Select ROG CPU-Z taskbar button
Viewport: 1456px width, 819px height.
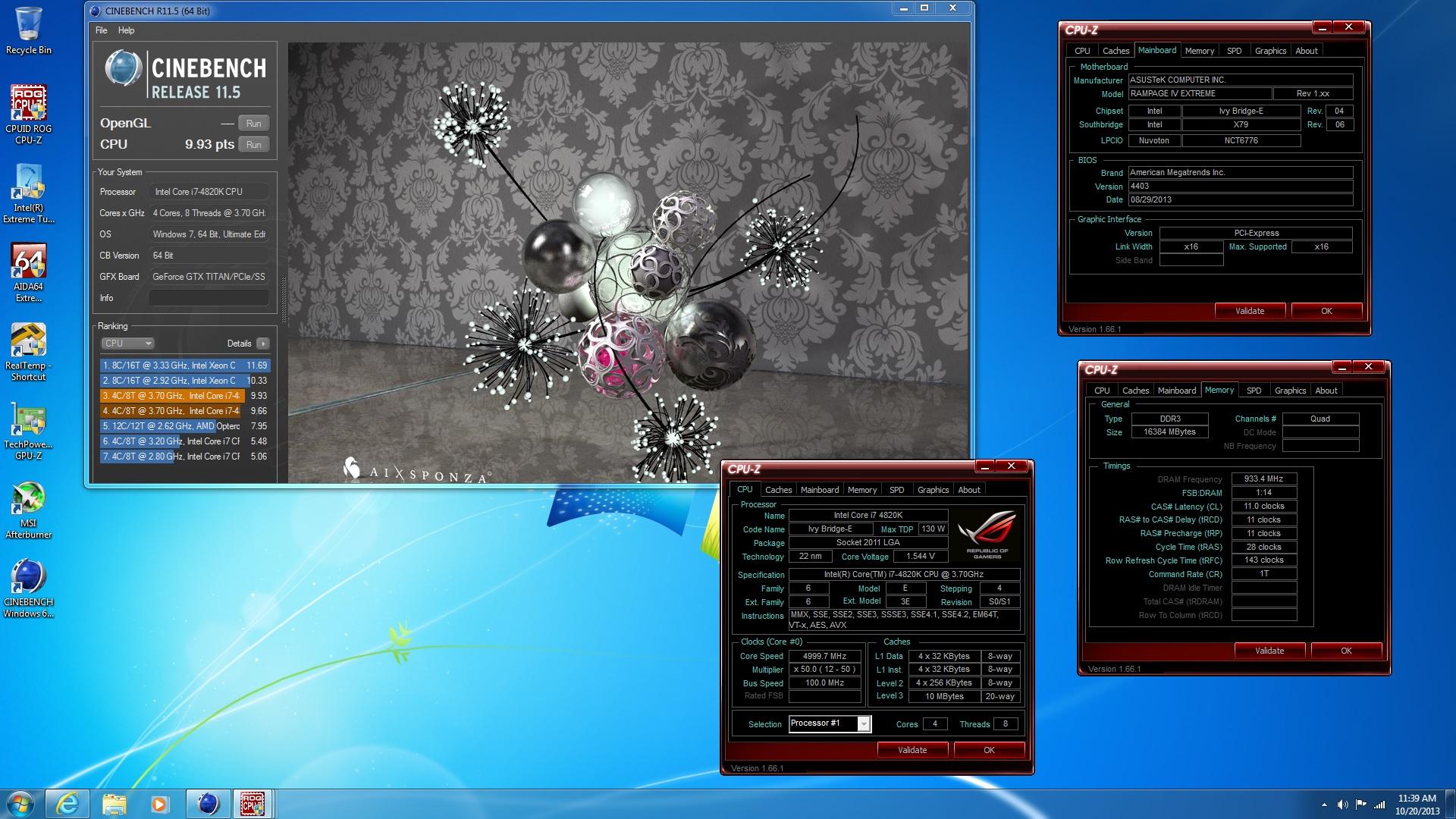point(253,804)
